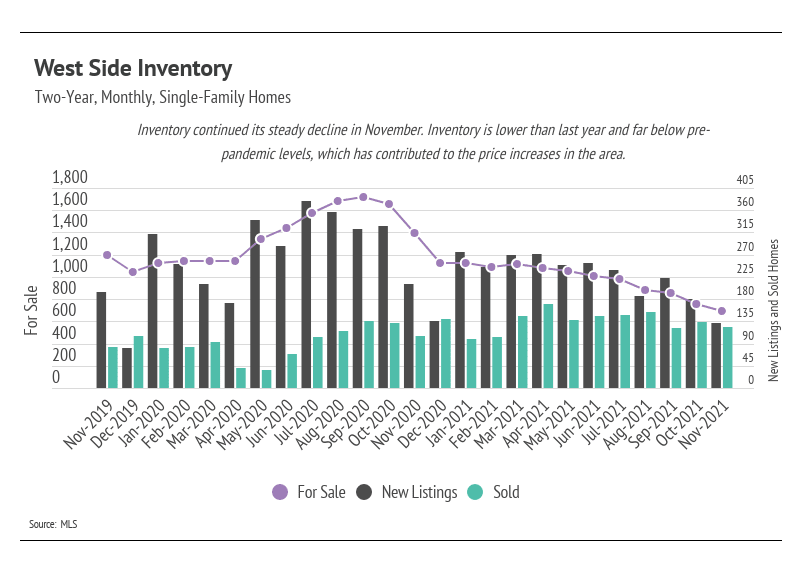This screenshot has height=575, width=800.
Task: Select the Apr-2021 axis label
Action: (524, 423)
